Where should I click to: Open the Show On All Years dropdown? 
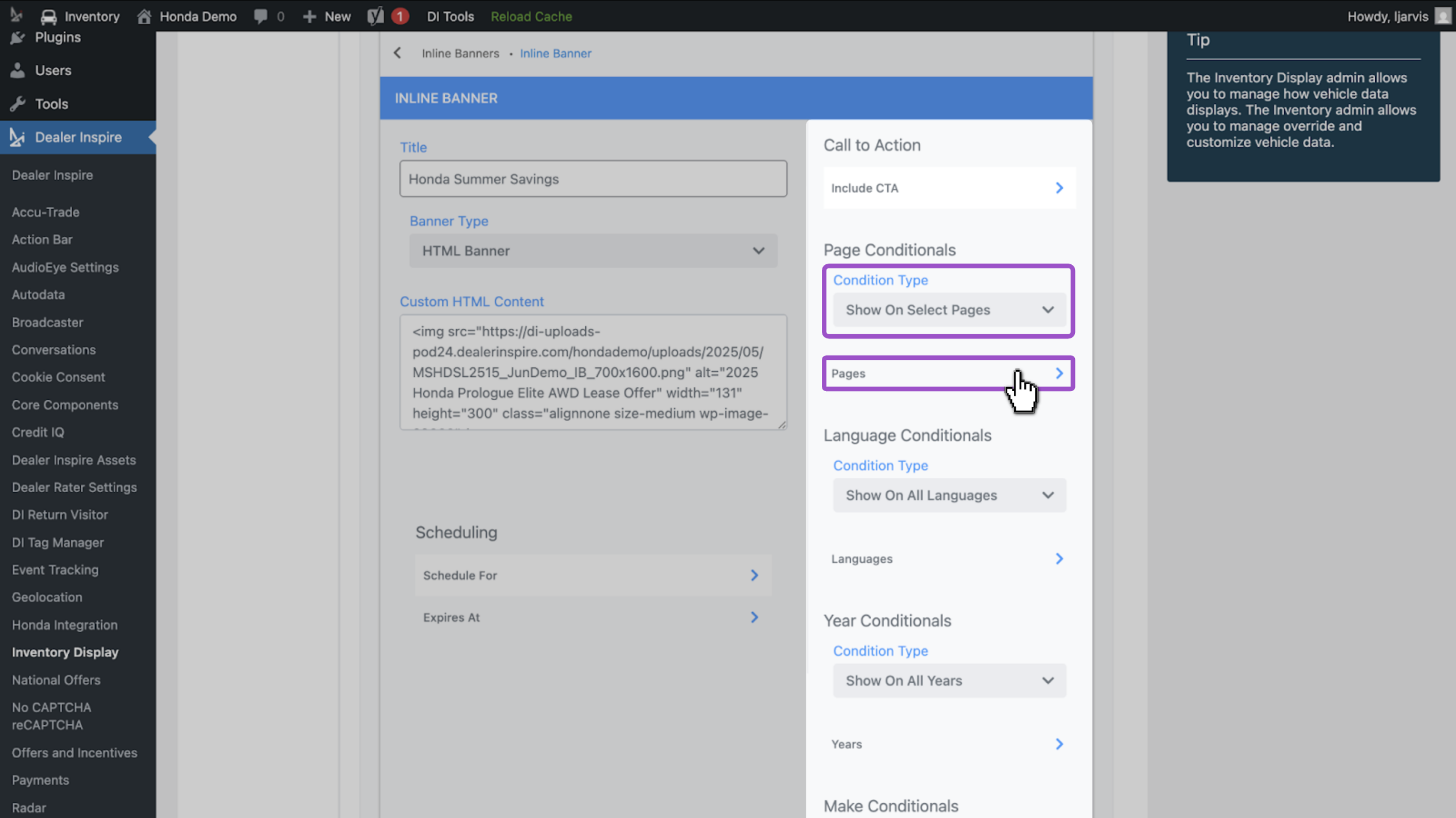[949, 680]
